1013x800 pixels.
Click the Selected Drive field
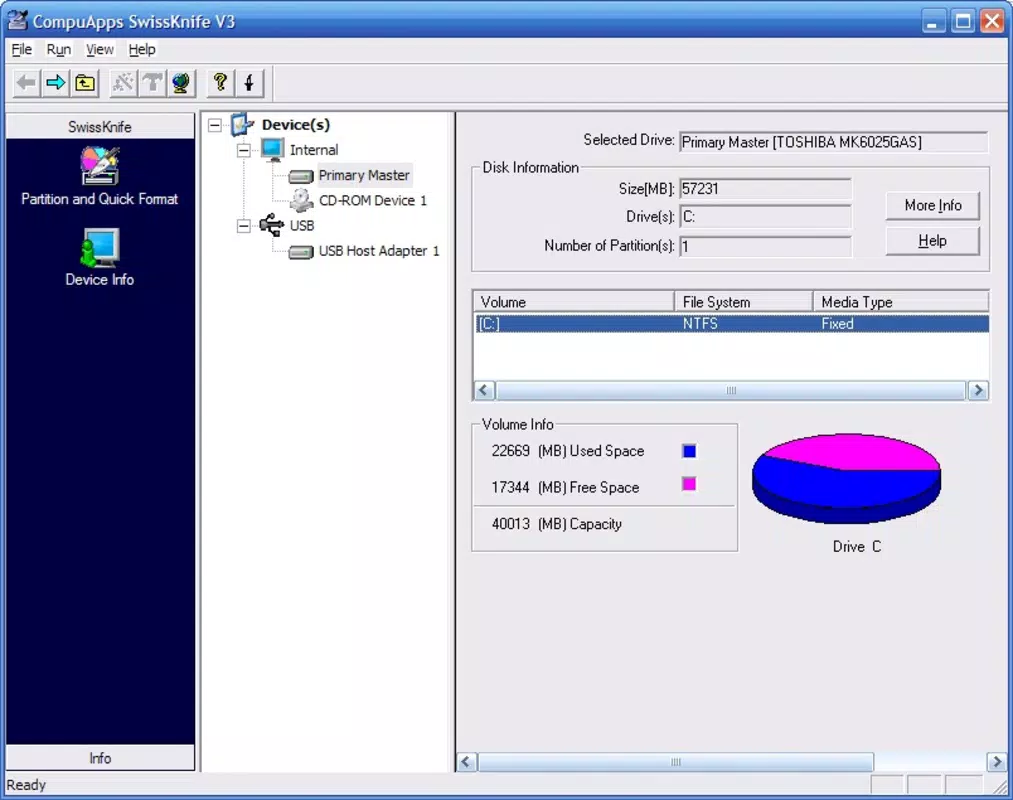(x=833, y=142)
